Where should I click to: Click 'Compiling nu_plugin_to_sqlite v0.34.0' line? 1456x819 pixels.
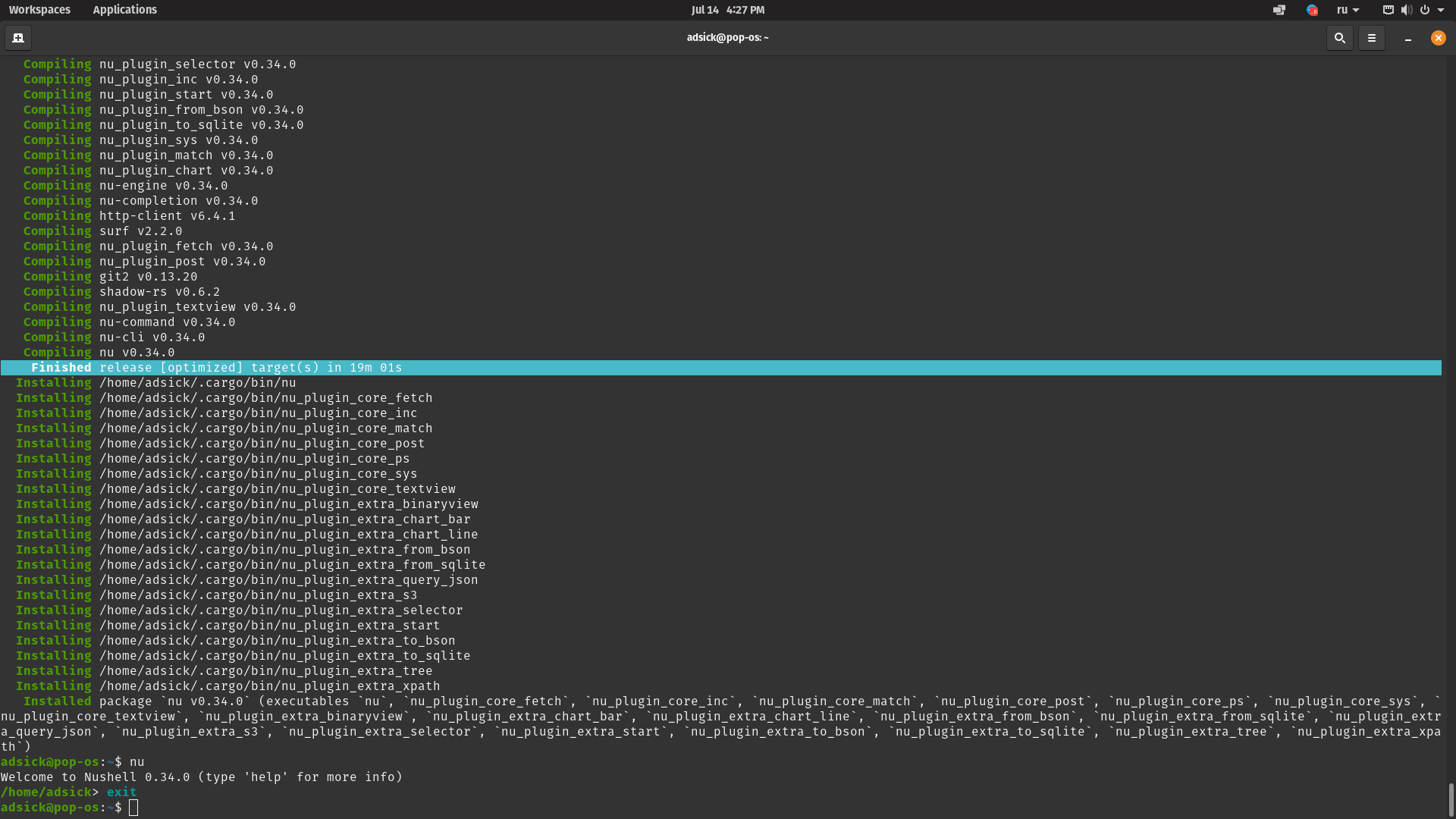(x=163, y=125)
